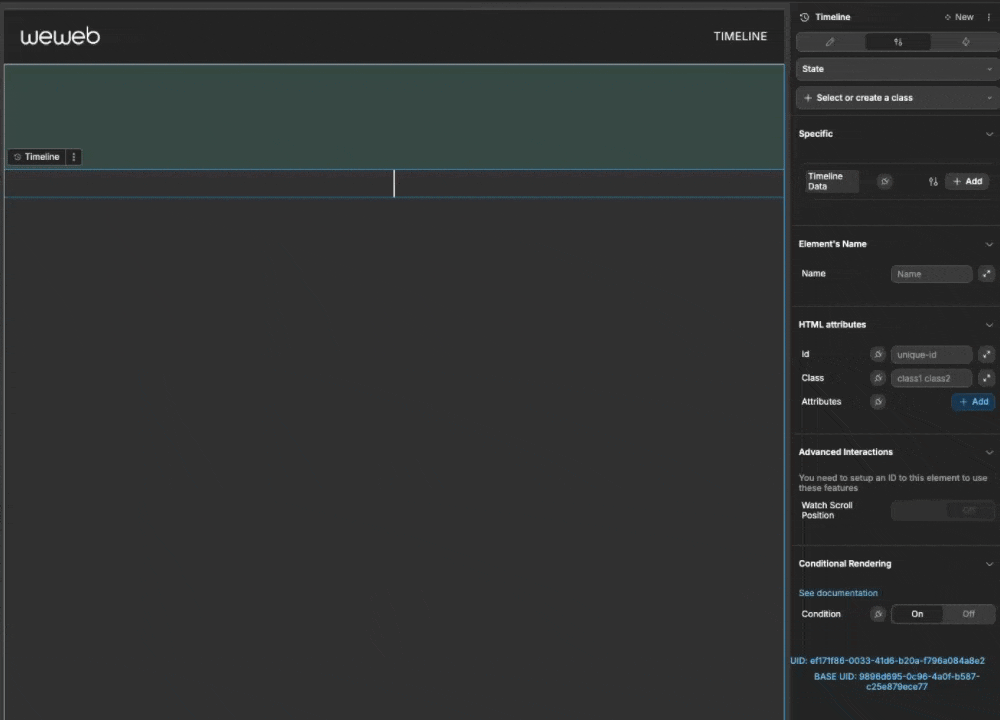Expand the State dropdown
1000x720 pixels.
click(x=895, y=68)
